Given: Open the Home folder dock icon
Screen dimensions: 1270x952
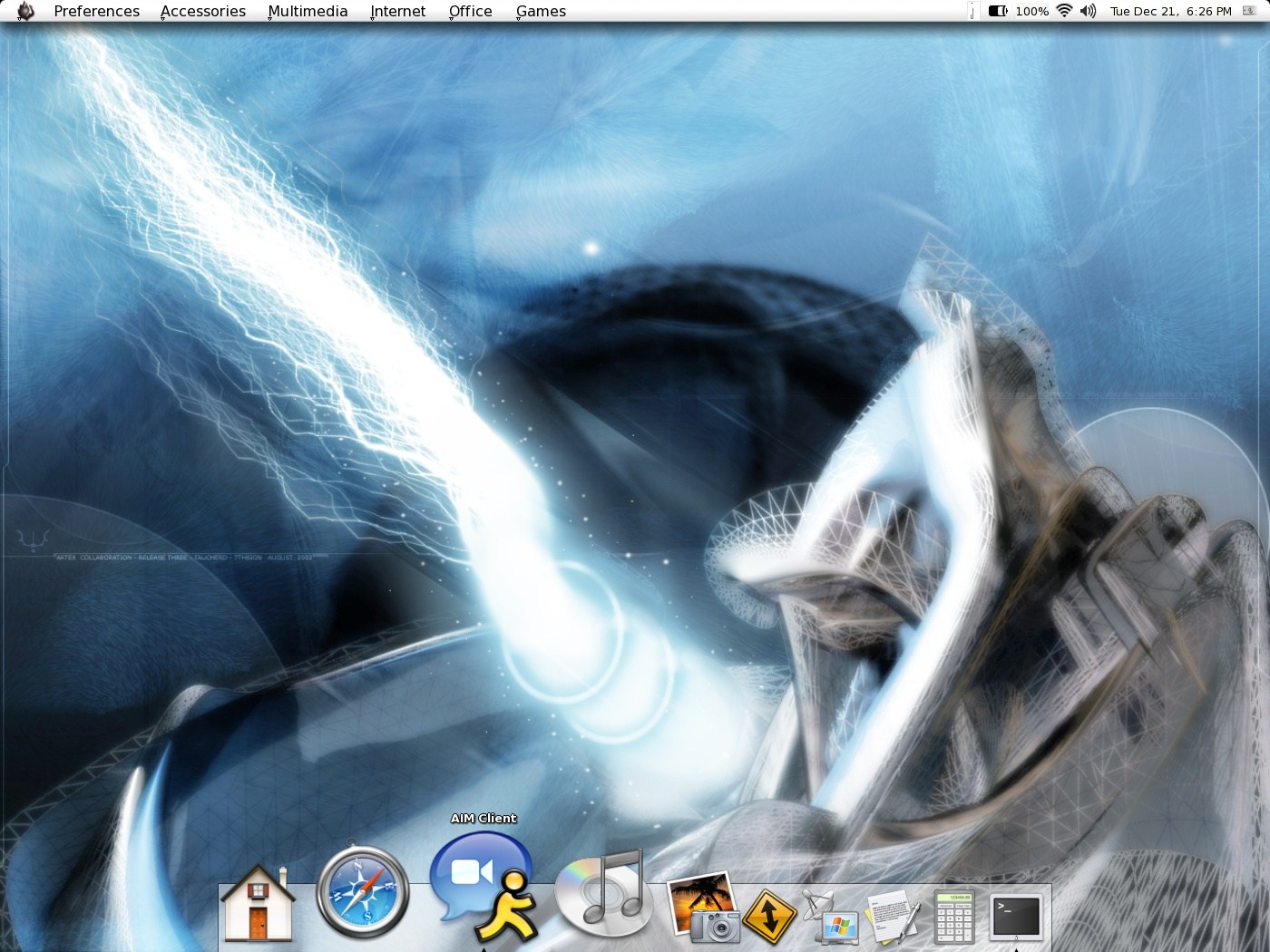Looking at the screenshot, I should click(259, 903).
